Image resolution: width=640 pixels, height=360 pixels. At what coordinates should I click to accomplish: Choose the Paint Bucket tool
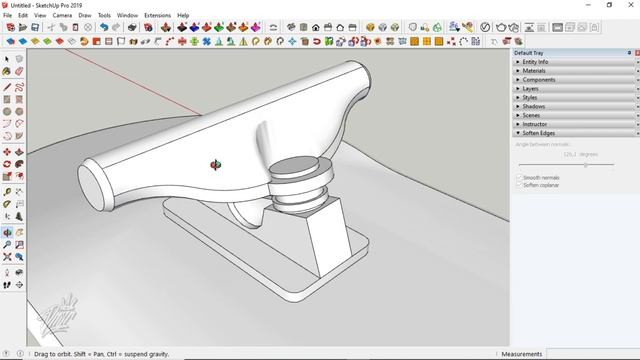pyautogui.click(x=7, y=72)
